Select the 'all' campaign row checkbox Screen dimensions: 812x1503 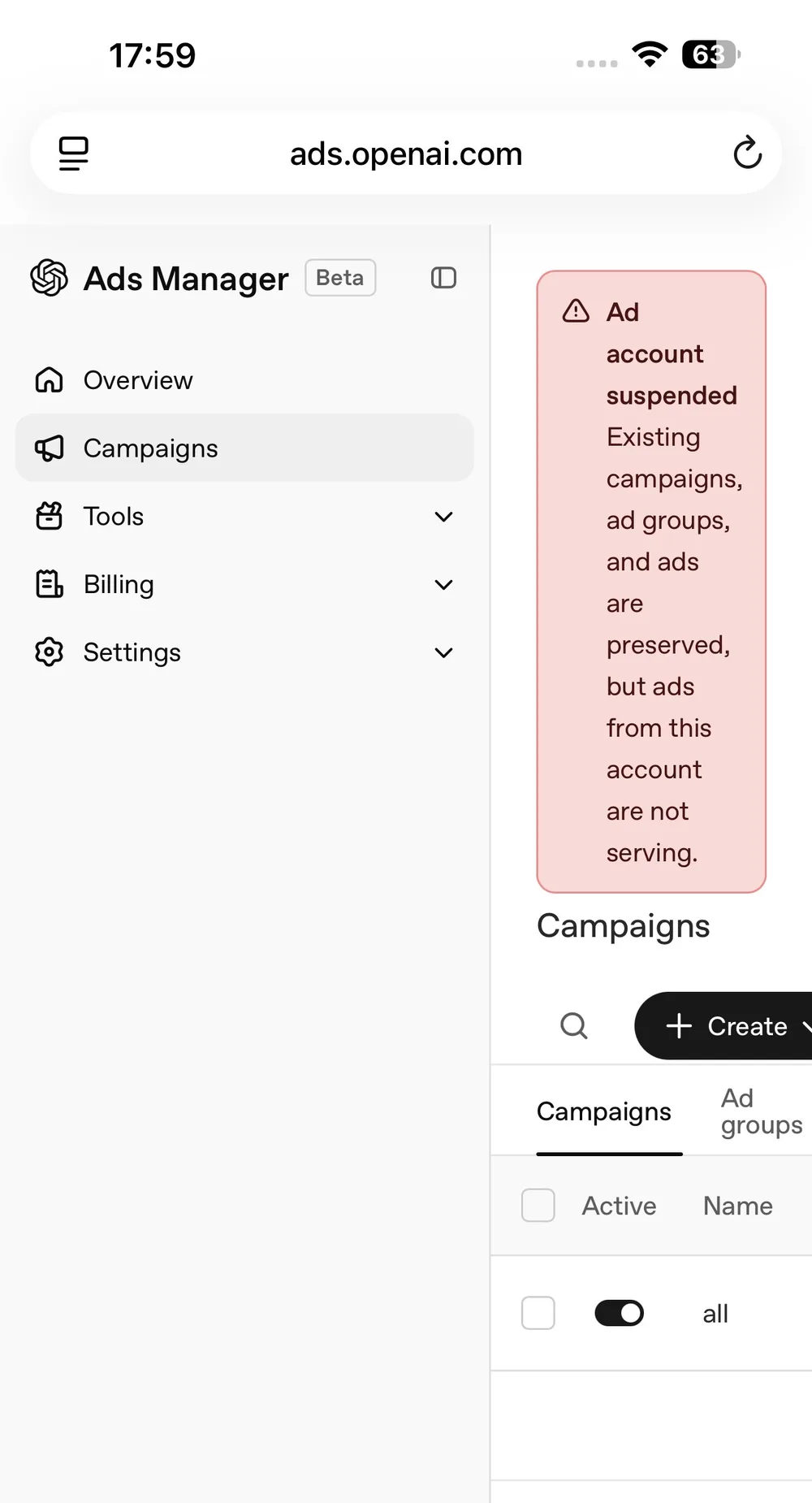[538, 1313]
